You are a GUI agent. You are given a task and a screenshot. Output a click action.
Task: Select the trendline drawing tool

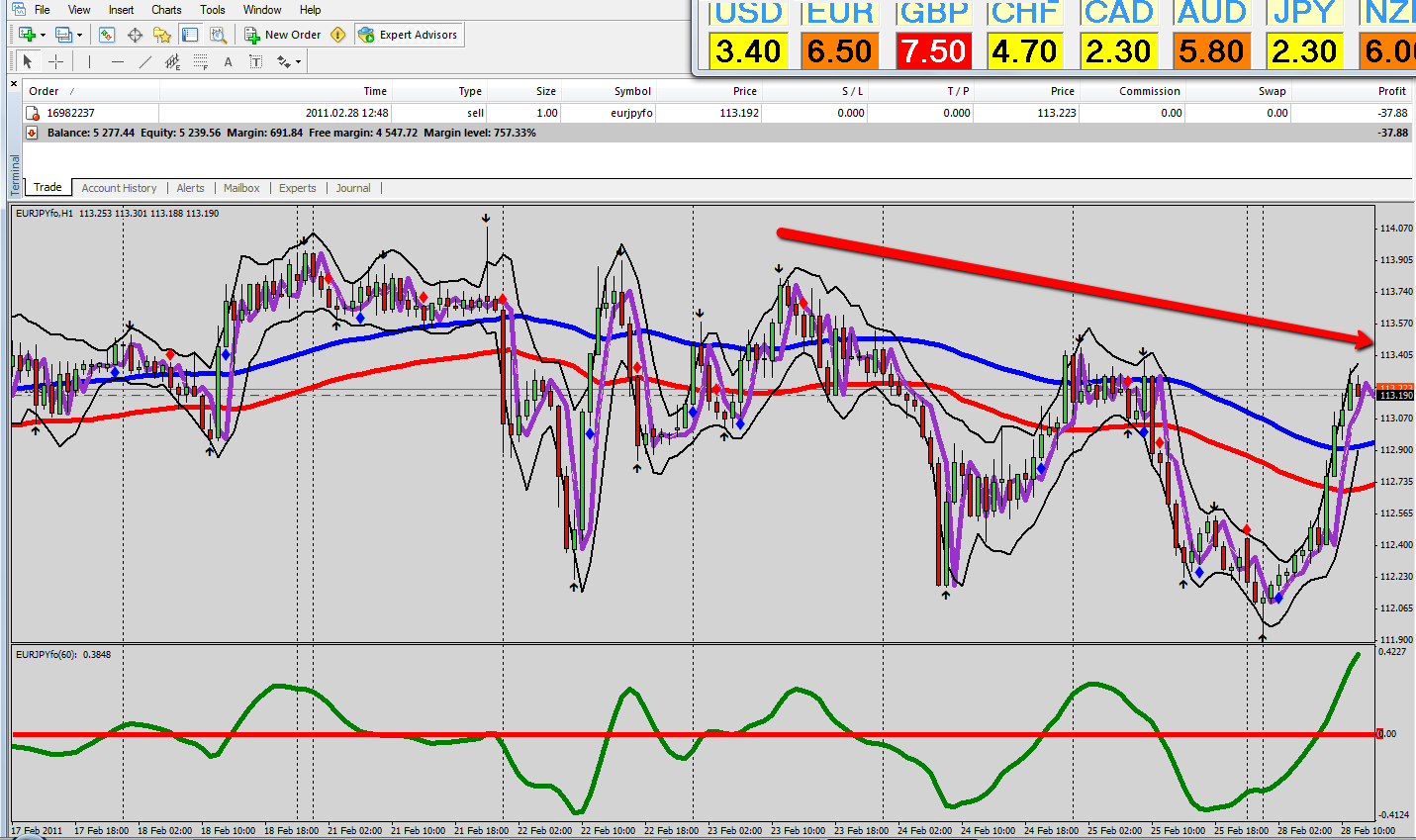pyautogui.click(x=144, y=61)
